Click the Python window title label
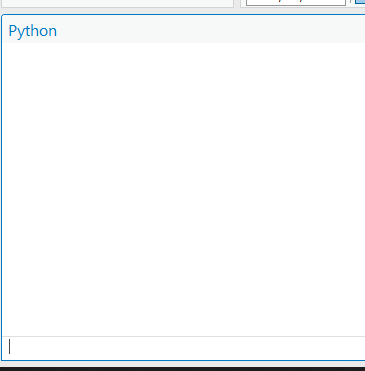 click(33, 31)
